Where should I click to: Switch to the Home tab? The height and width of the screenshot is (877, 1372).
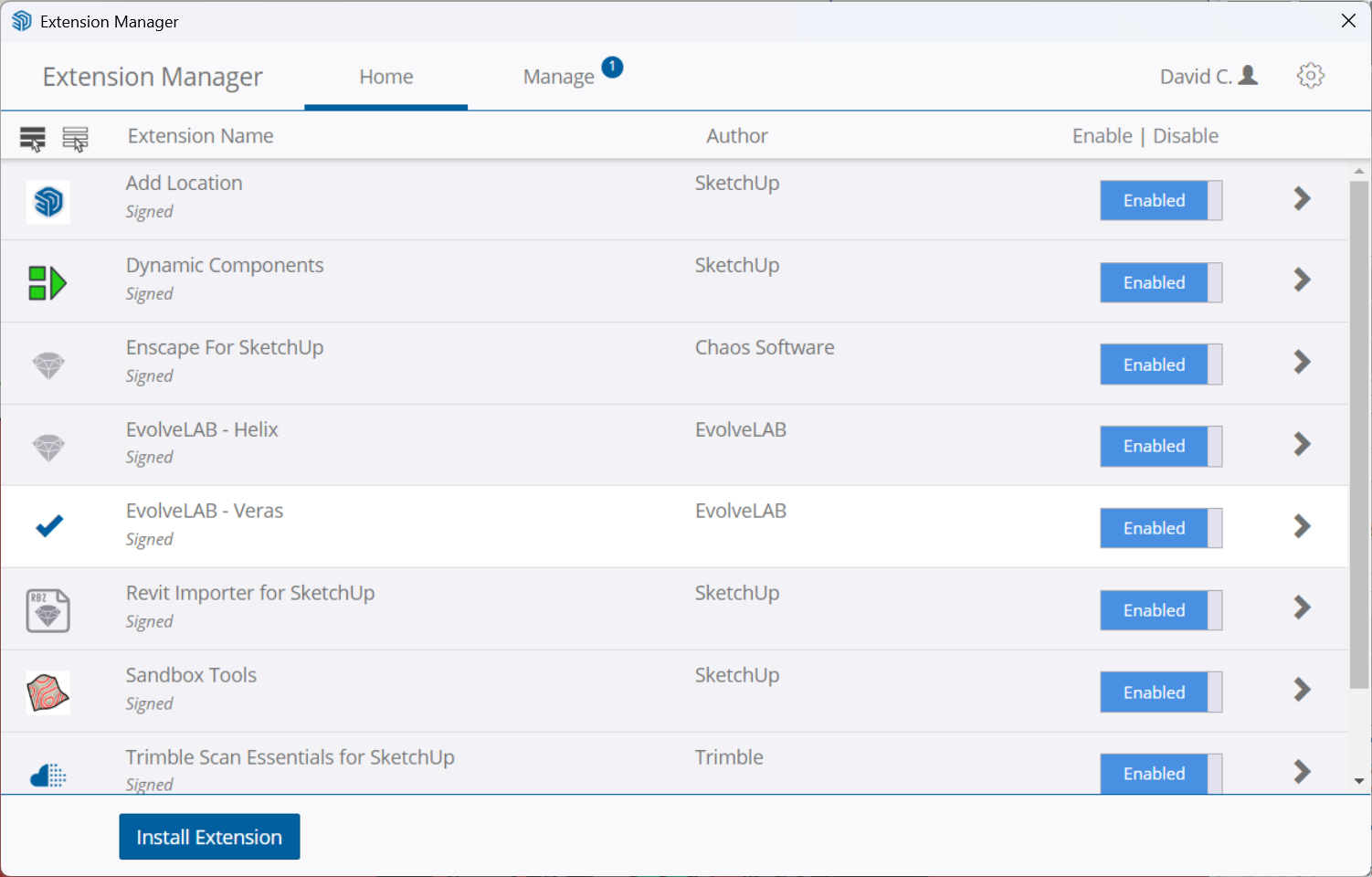386,77
